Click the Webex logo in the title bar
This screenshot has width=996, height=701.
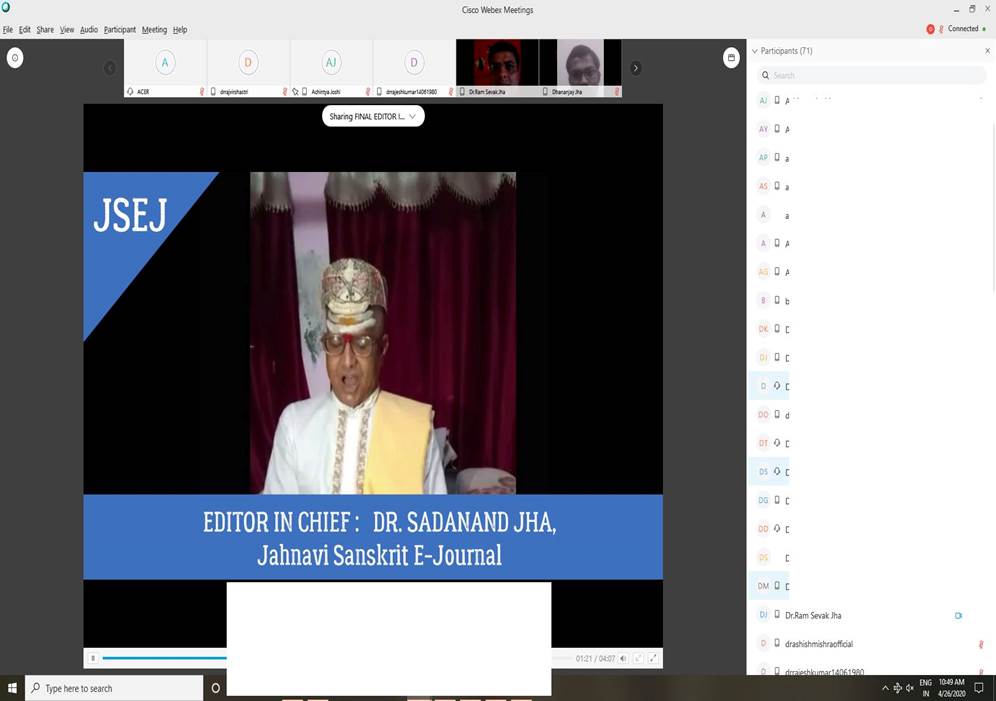click(x=6, y=7)
